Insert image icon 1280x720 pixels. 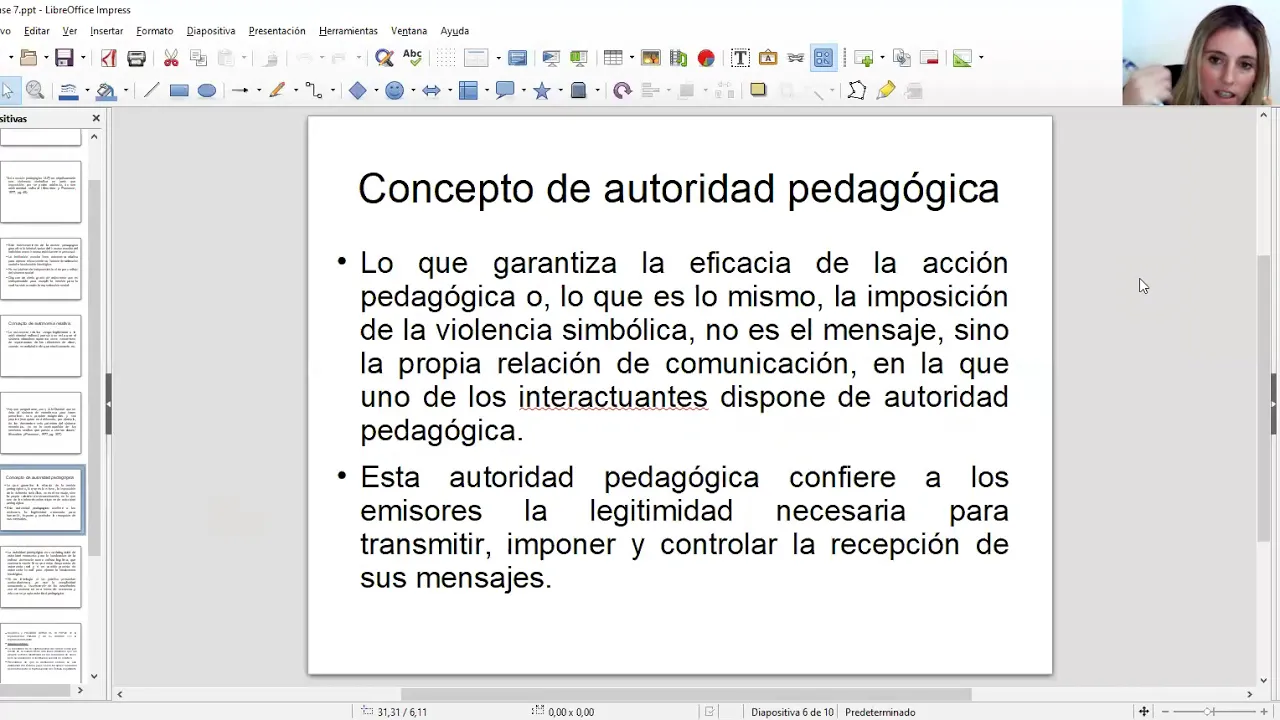pyautogui.click(x=651, y=58)
